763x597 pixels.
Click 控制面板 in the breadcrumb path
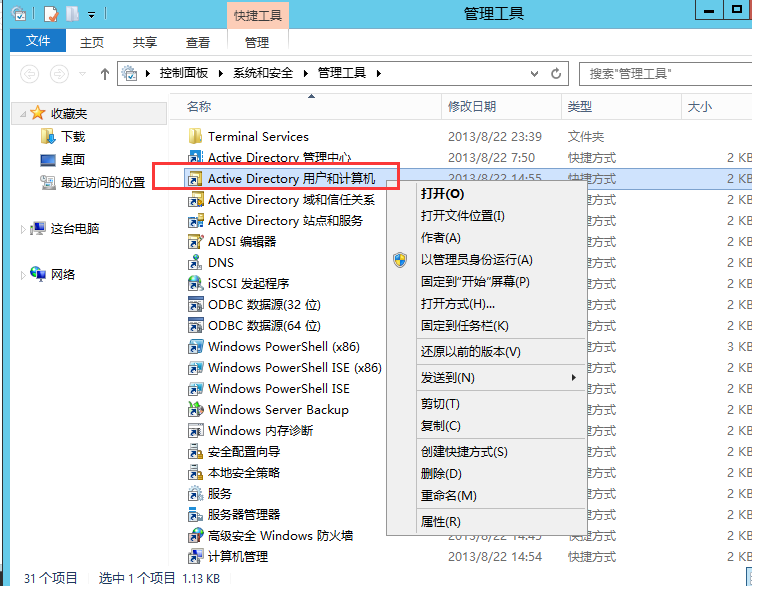(x=183, y=73)
